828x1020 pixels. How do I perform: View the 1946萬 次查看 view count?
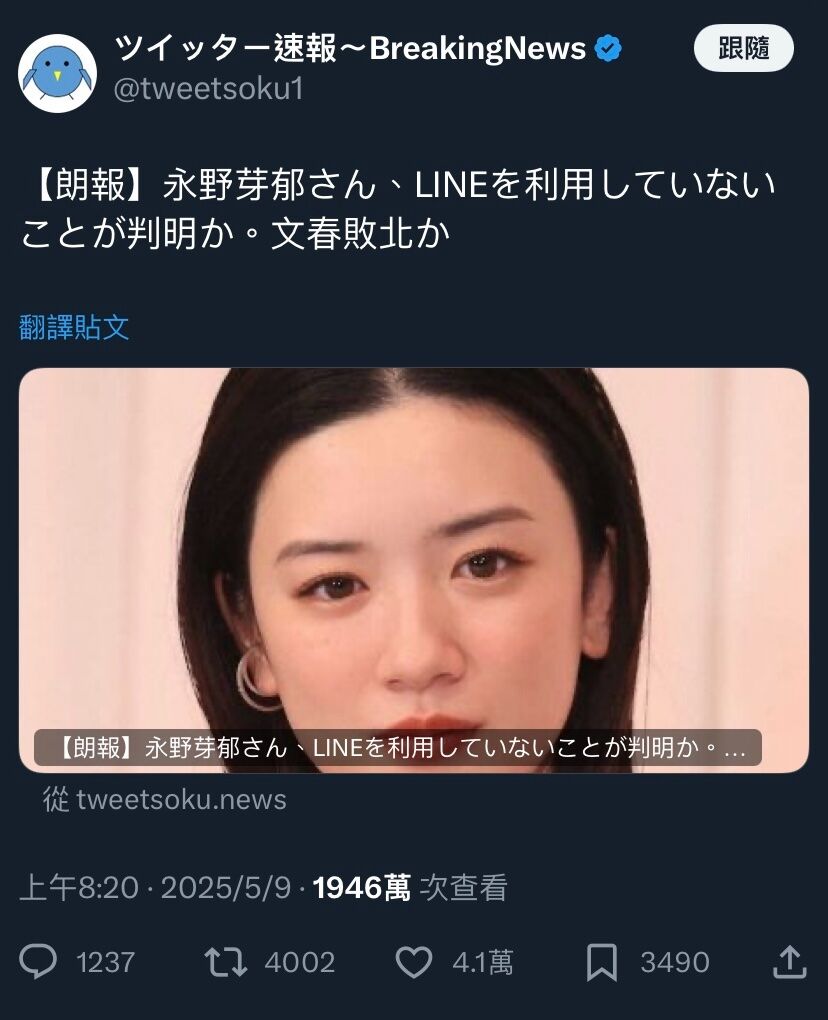[410, 887]
